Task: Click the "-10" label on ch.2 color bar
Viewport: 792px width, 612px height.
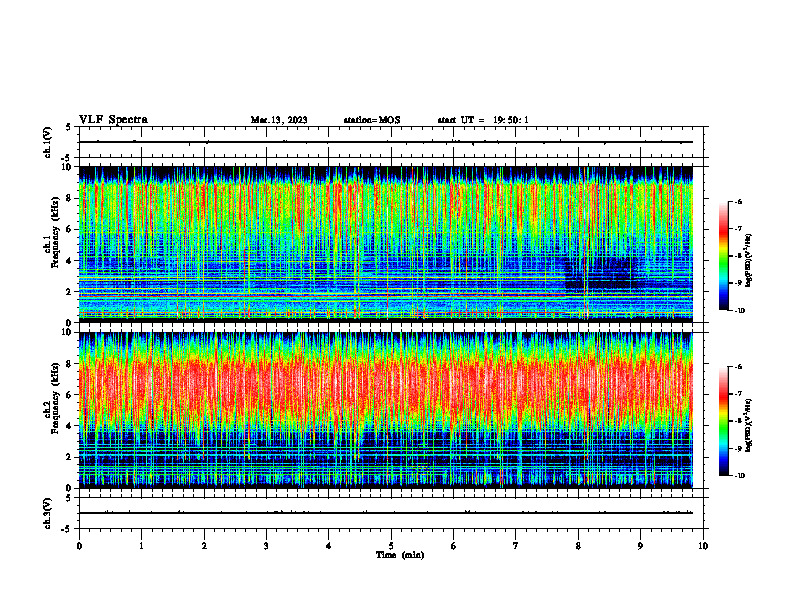Action: click(739, 476)
